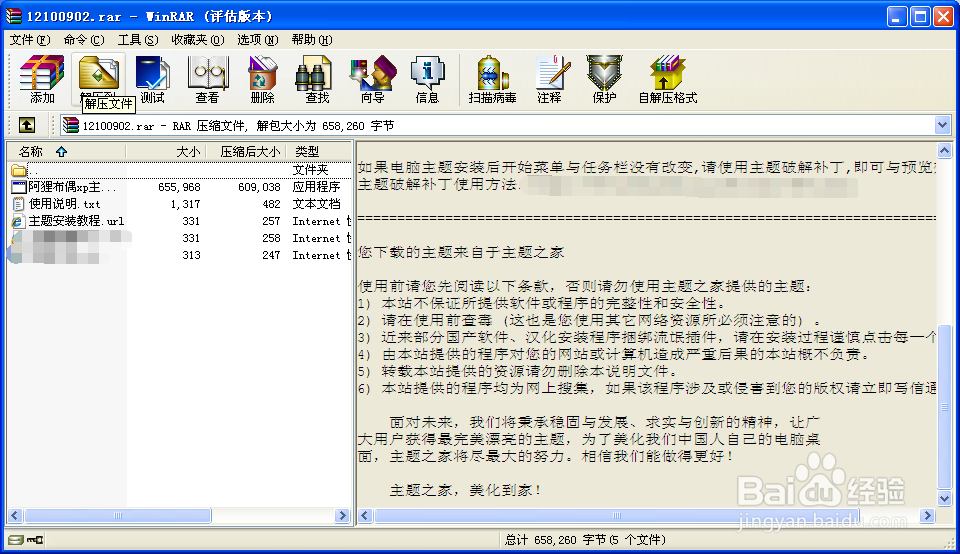Click the 自解压格式 (SFX) toolbar icon
960x554 pixels.
coord(668,79)
